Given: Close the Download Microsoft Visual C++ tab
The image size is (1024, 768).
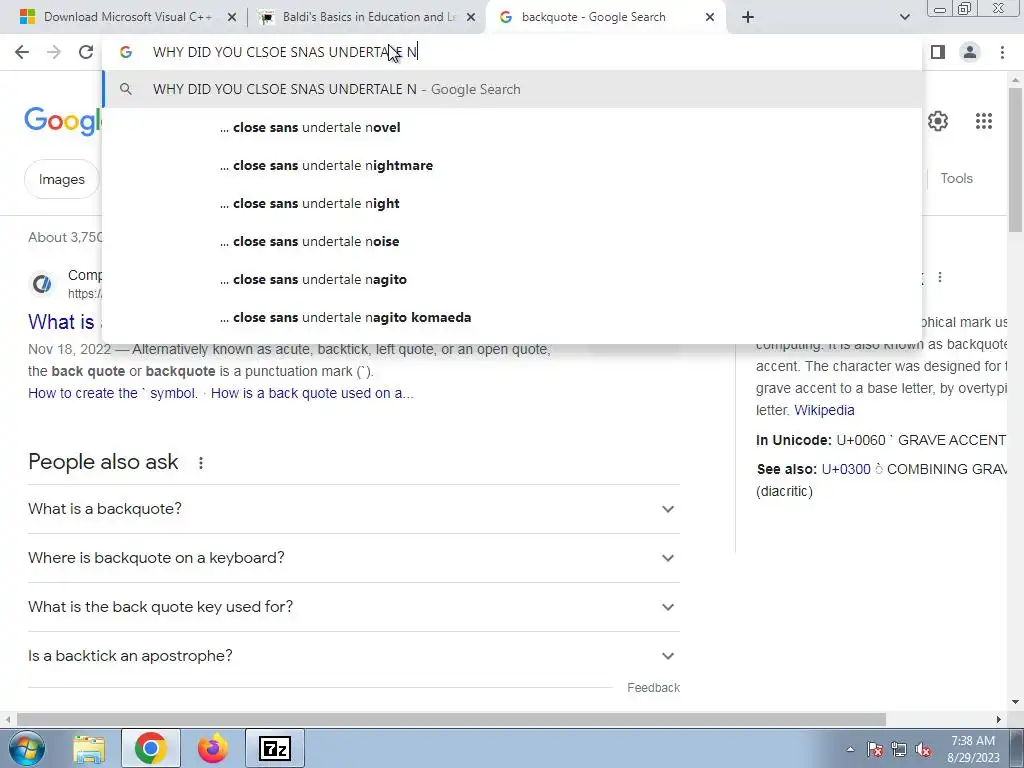Looking at the screenshot, I should (x=232, y=18).
